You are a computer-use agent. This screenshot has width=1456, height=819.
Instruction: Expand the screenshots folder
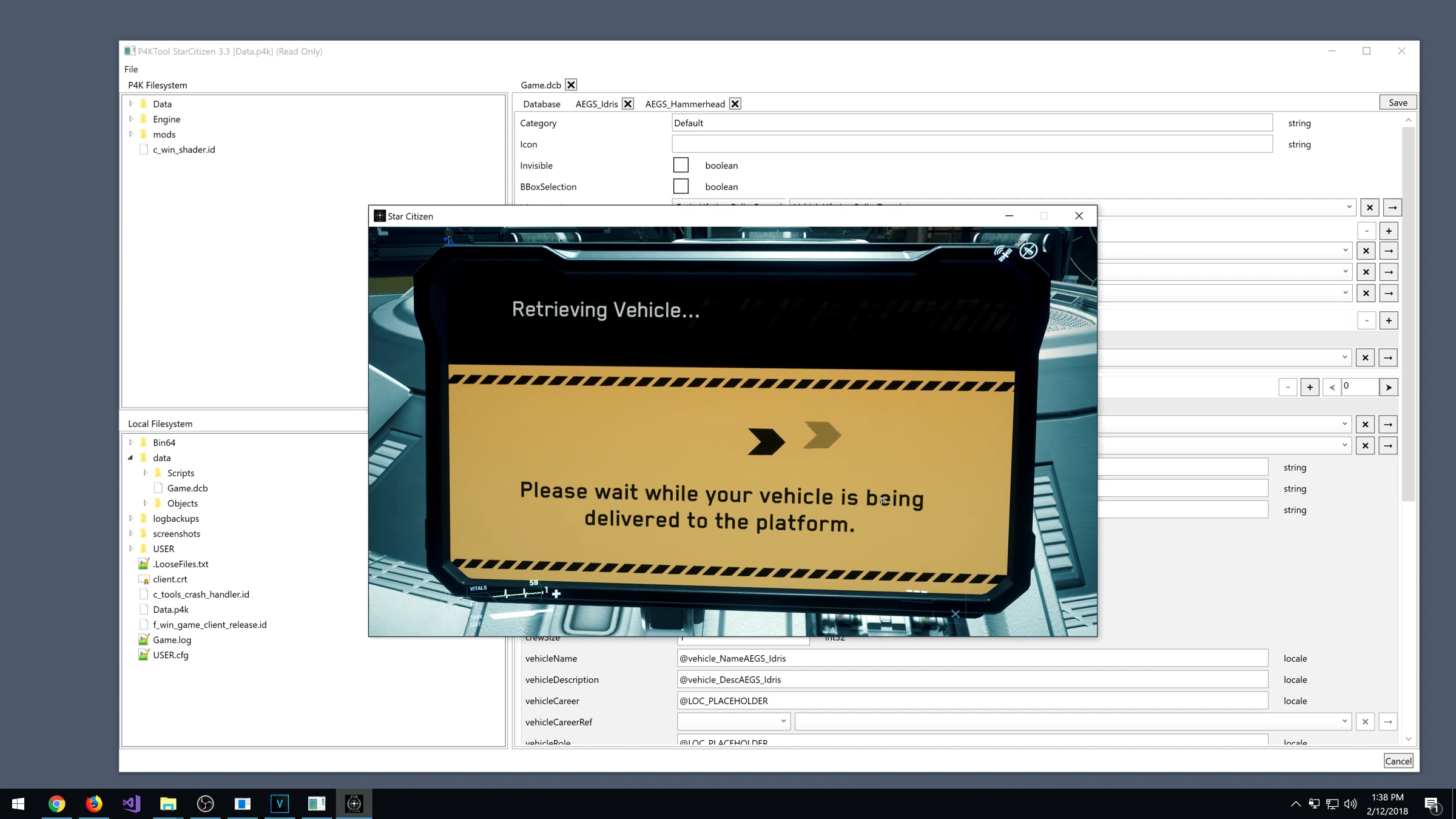(131, 533)
